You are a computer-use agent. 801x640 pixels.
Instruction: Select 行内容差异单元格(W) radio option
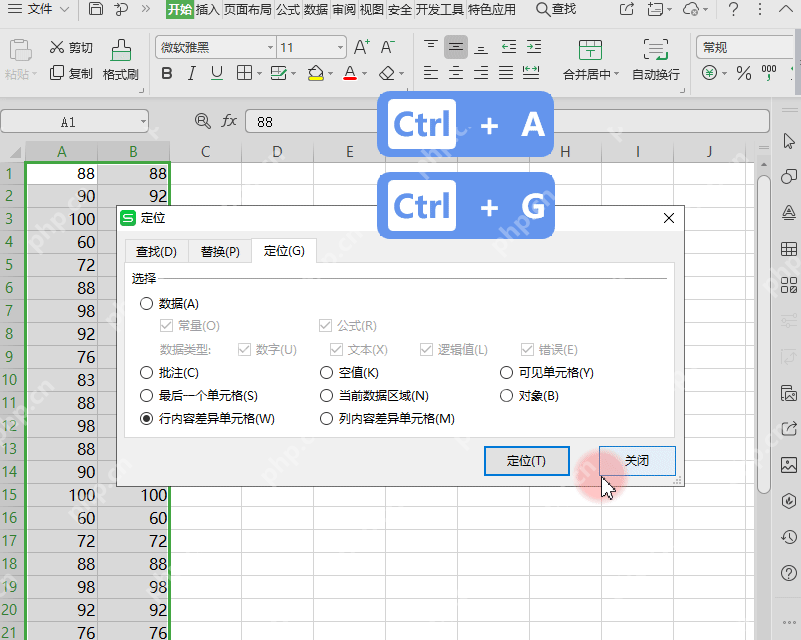(146, 418)
